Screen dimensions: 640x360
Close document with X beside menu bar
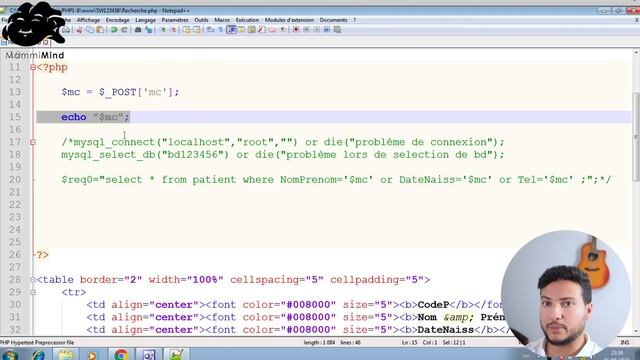click(x=636, y=20)
